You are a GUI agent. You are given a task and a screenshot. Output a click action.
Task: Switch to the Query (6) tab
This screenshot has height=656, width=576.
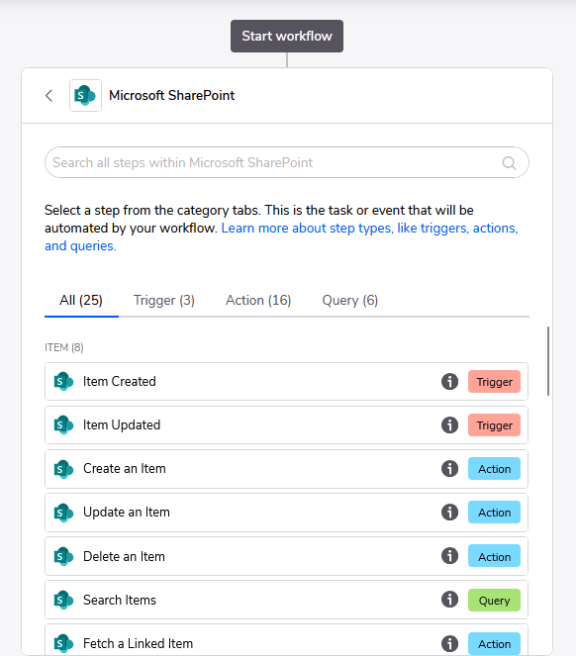350,300
